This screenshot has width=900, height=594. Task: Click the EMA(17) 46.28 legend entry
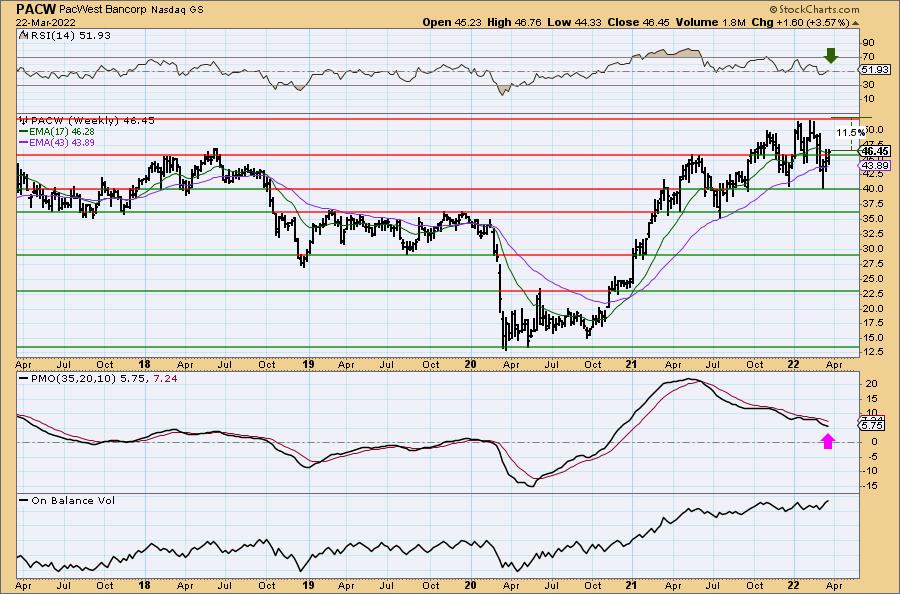tap(57, 132)
